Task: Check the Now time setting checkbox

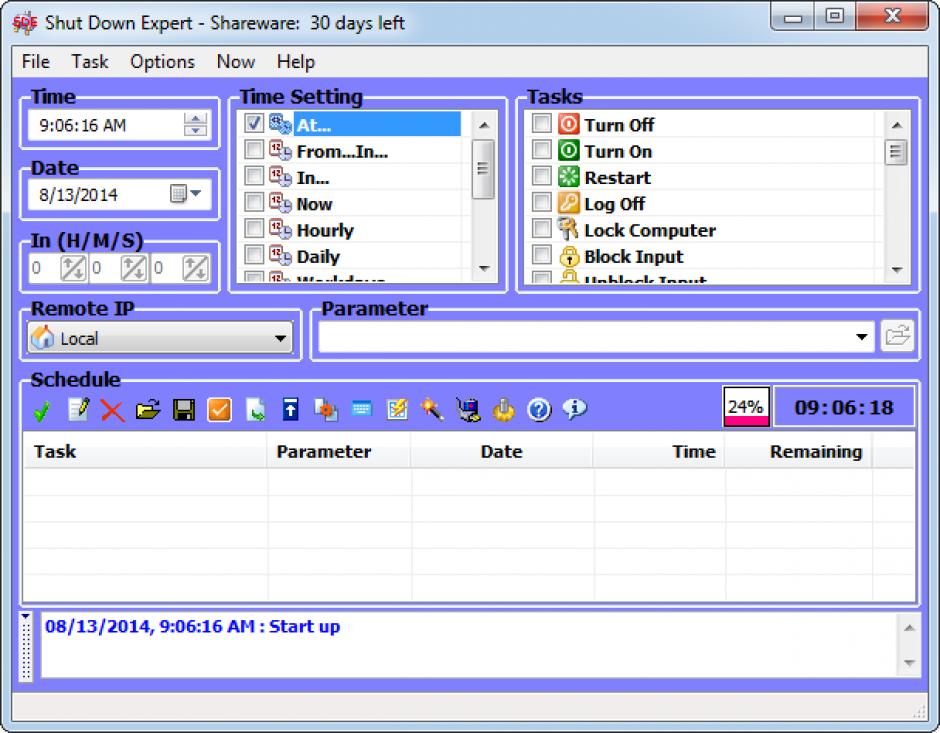Action: pos(254,202)
